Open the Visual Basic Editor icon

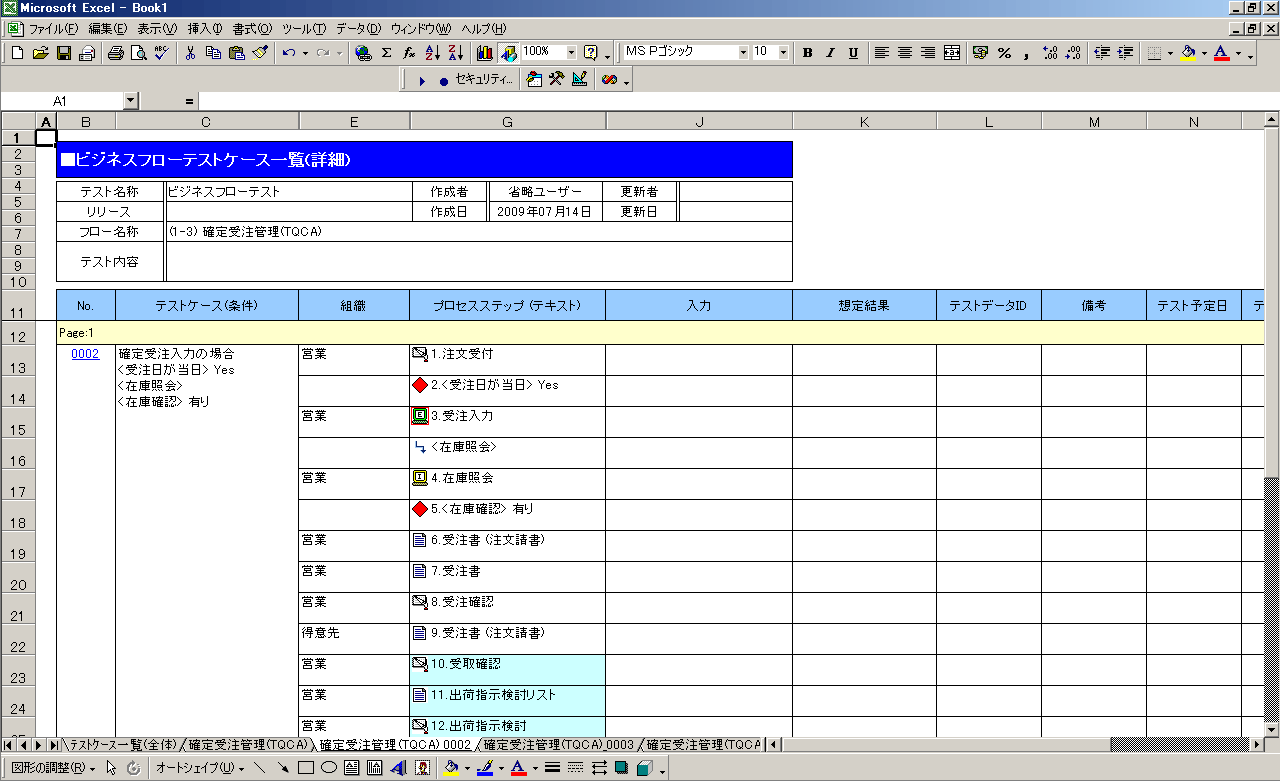coord(534,79)
